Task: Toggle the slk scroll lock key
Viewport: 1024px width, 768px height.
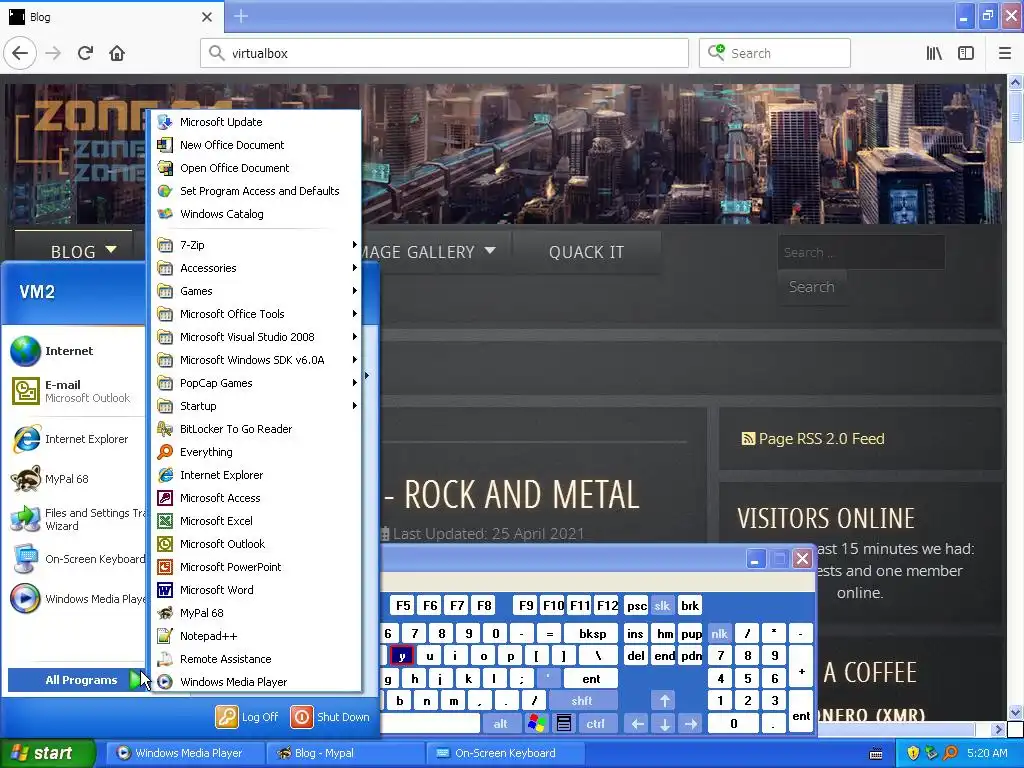Action: [x=662, y=606]
